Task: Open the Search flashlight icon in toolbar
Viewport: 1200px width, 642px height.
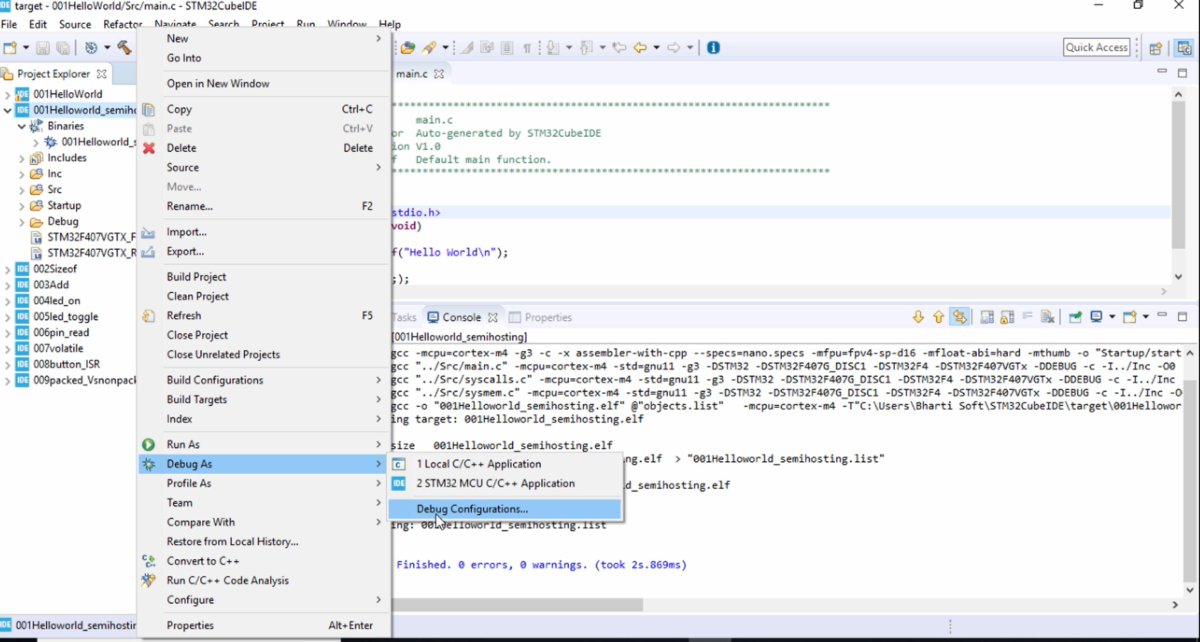Action: (429, 46)
